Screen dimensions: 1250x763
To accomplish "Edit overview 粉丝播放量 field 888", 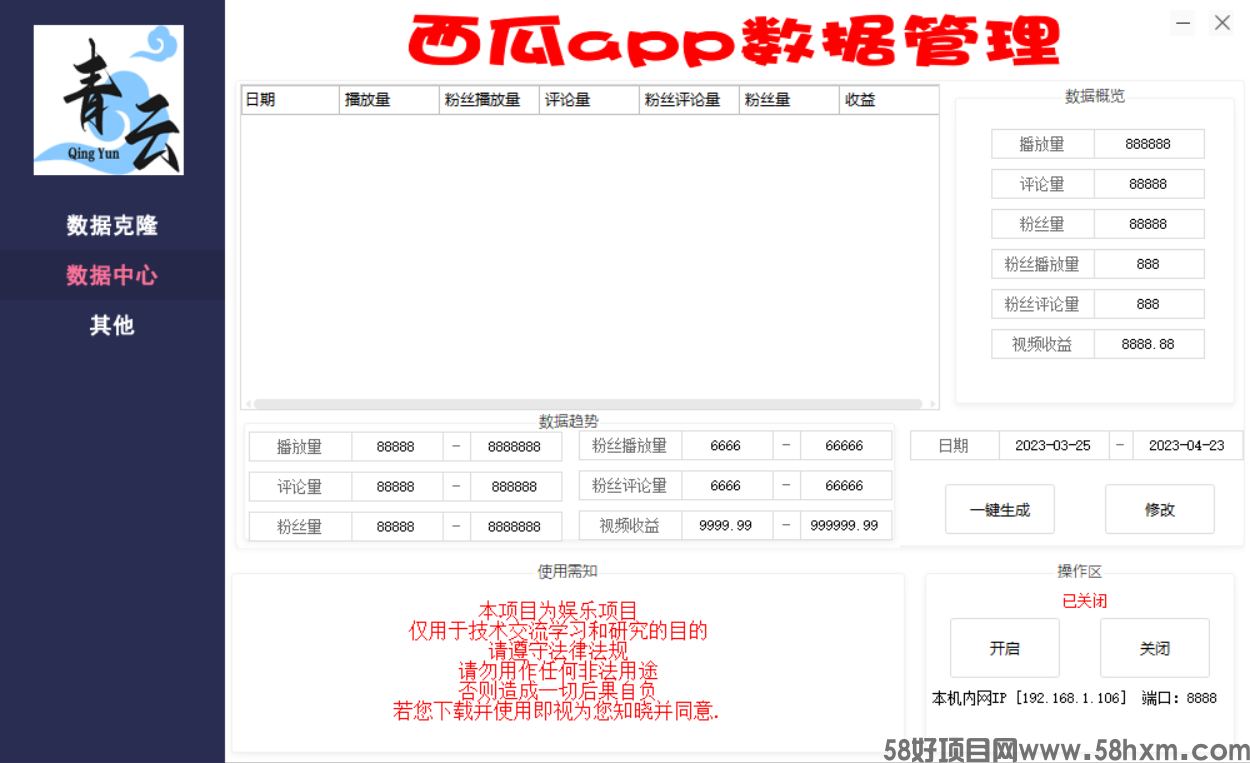I will coord(1148,264).
